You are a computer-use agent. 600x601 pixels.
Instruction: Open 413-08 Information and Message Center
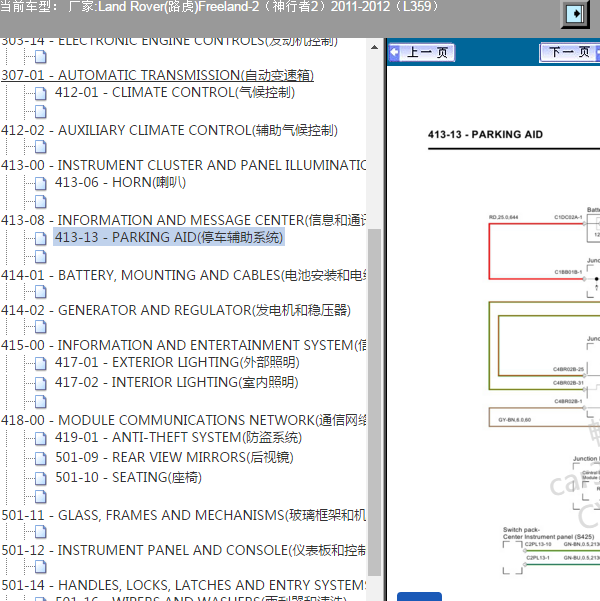coord(183,220)
